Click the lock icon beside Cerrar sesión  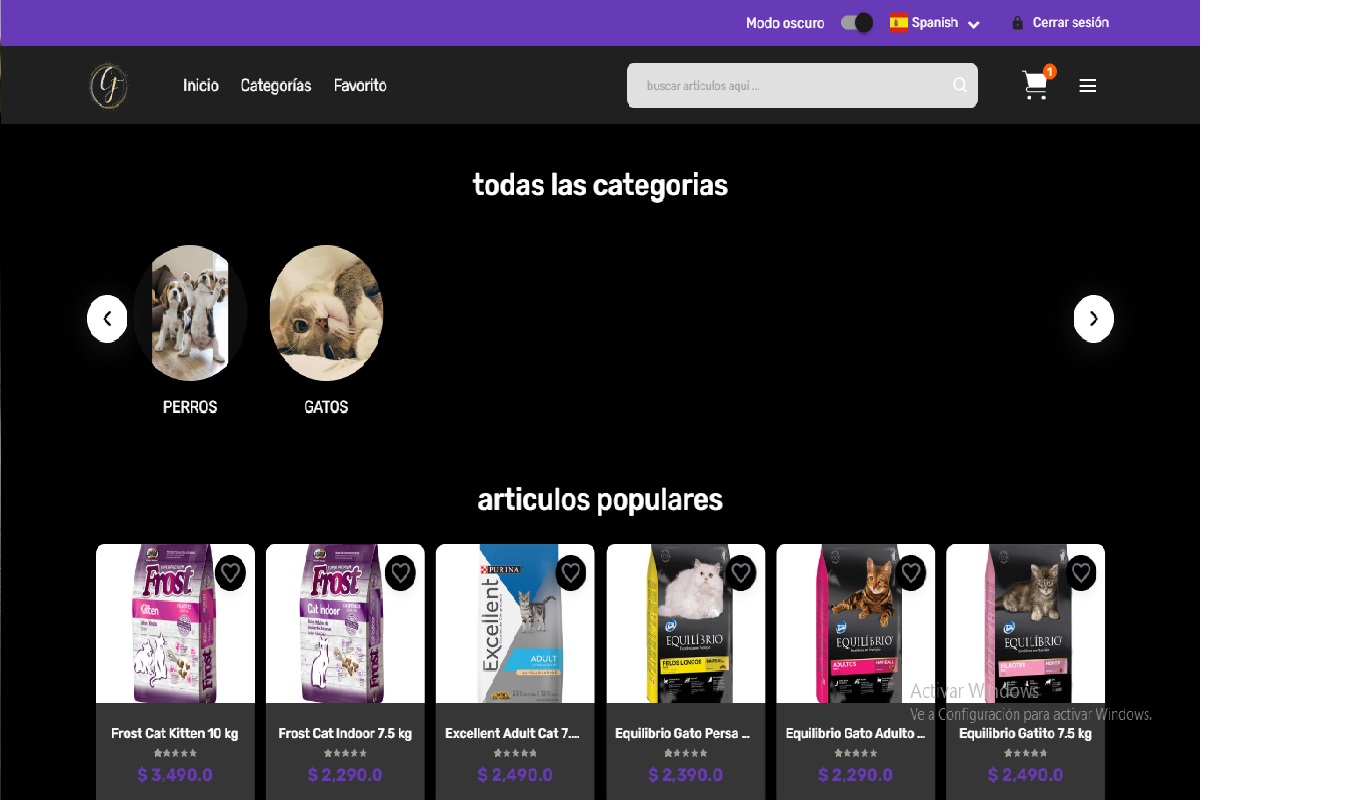(x=1018, y=23)
